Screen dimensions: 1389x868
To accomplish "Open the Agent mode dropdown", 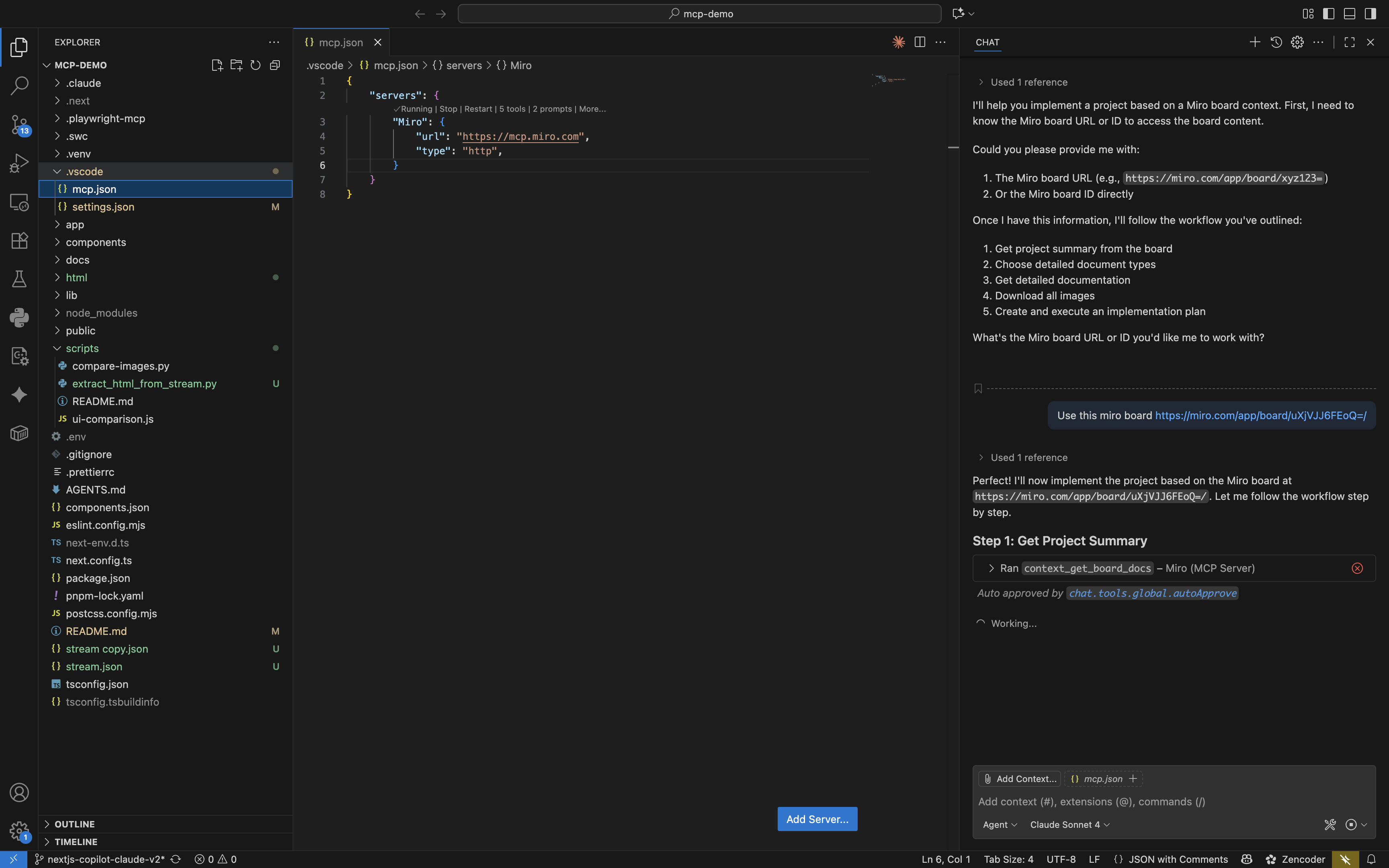I will [x=999, y=824].
